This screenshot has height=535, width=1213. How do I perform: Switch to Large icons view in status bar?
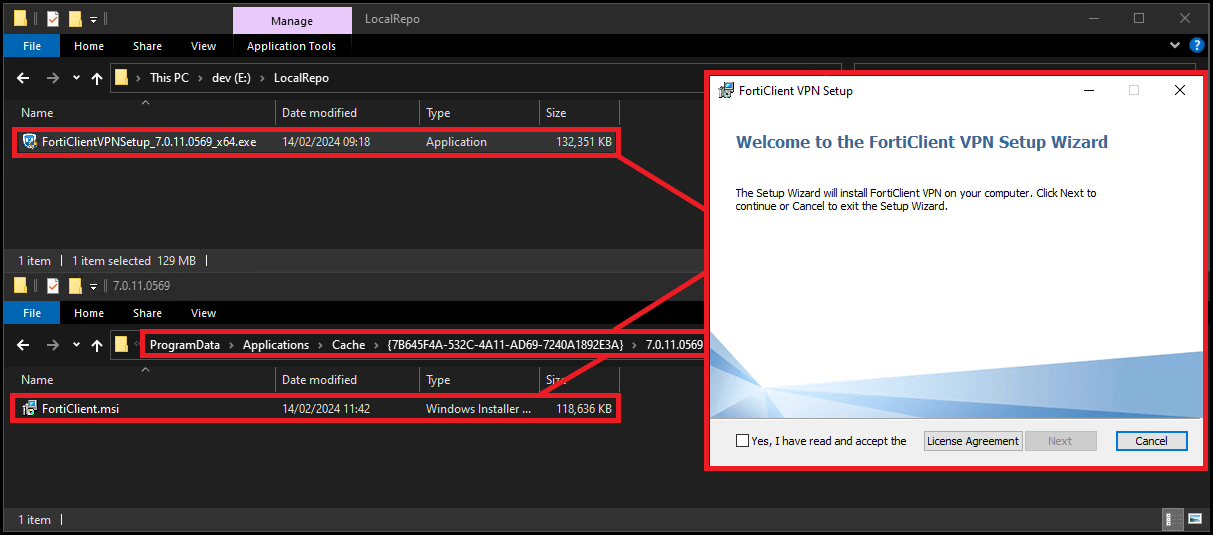1194,519
